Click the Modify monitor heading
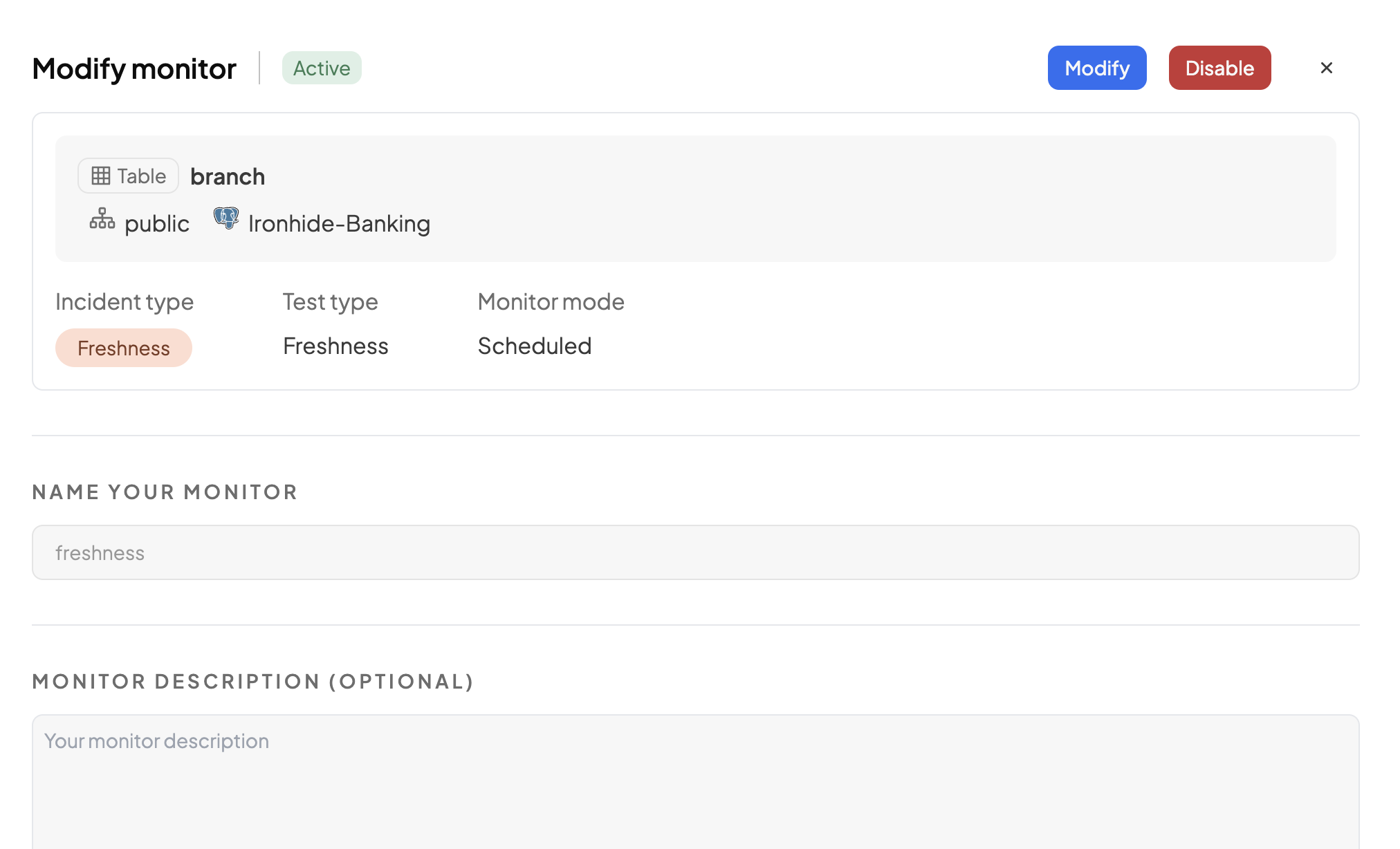 pos(134,68)
